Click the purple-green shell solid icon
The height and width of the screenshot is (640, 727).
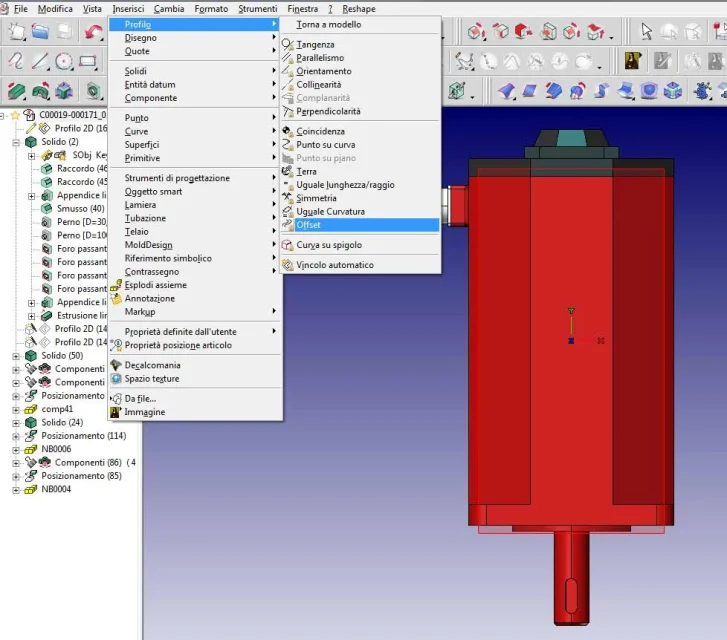pos(64,91)
